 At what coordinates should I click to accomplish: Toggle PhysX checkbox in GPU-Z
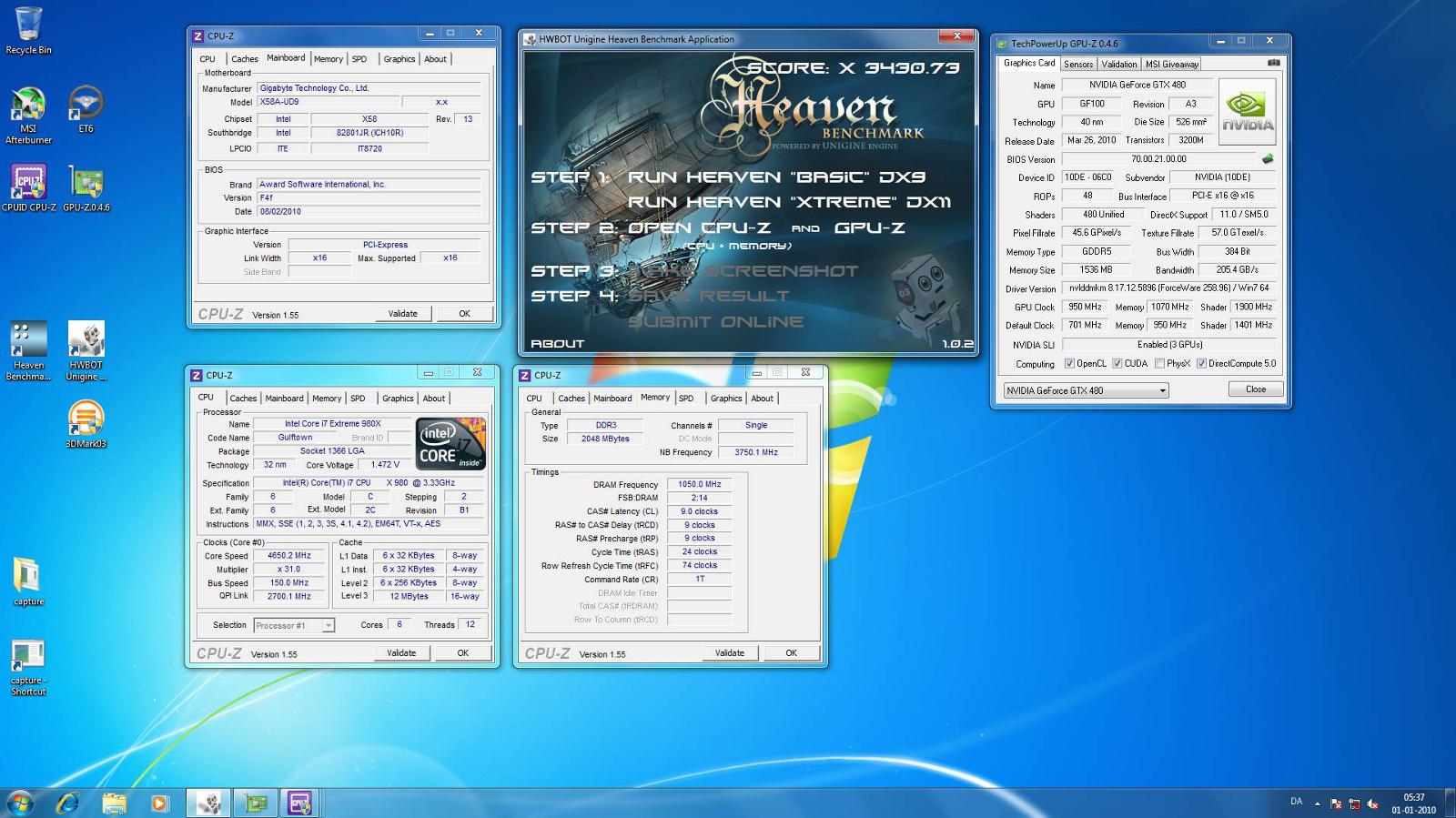[1158, 363]
